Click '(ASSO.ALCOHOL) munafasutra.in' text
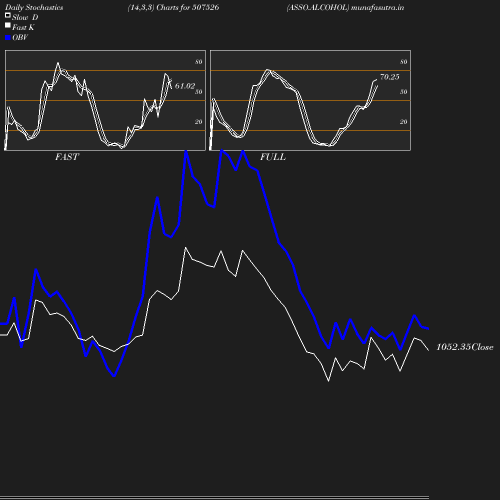 [x=345, y=8]
